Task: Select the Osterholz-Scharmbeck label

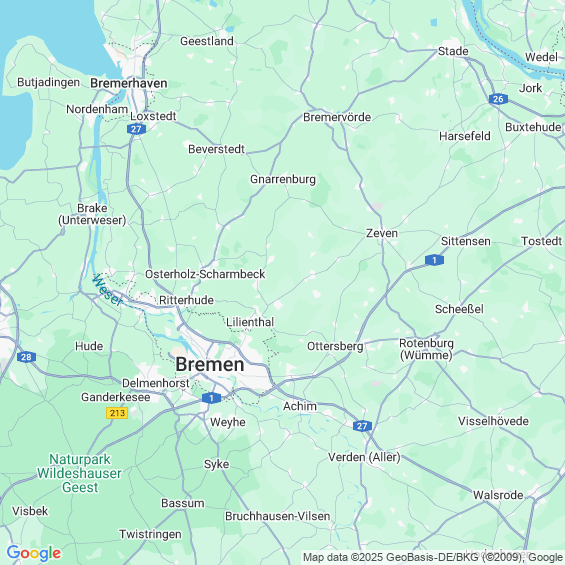Action: (x=205, y=274)
